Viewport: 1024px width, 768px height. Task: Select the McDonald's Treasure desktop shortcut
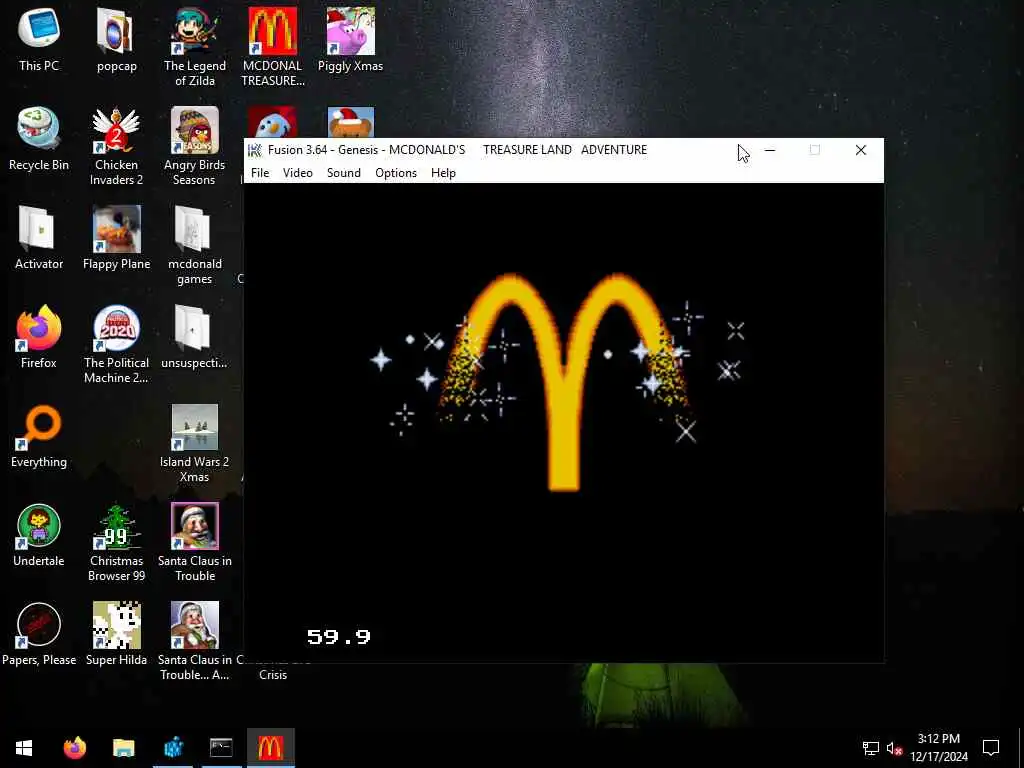coord(272,47)
